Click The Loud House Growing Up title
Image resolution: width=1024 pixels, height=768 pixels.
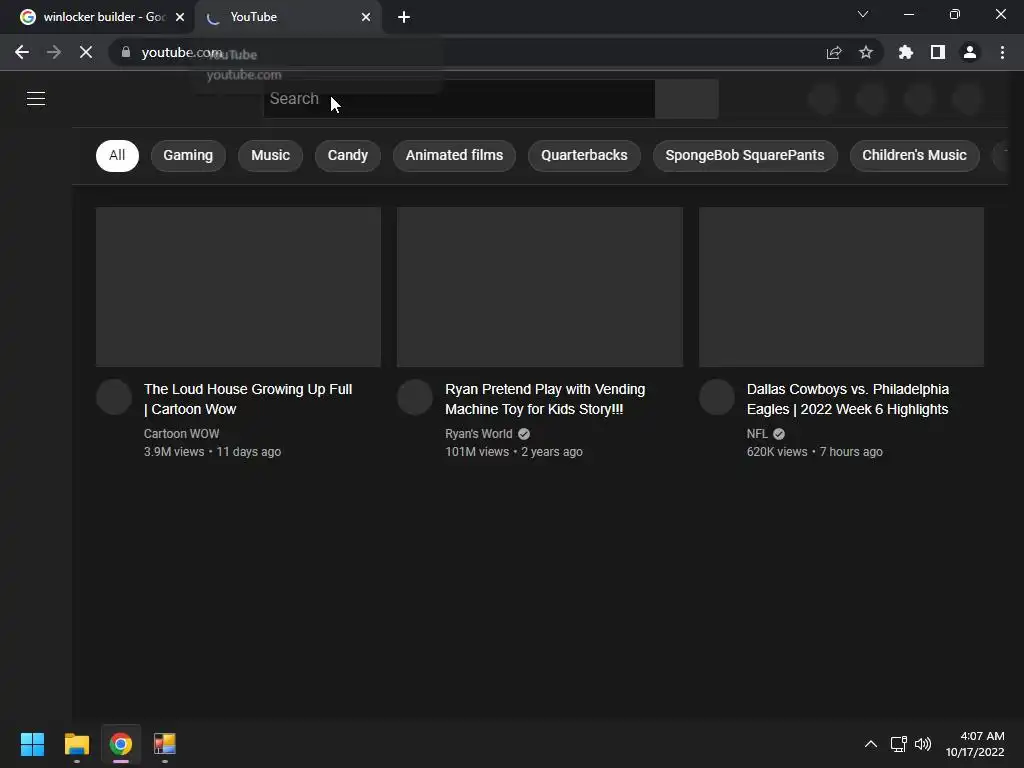248,399
